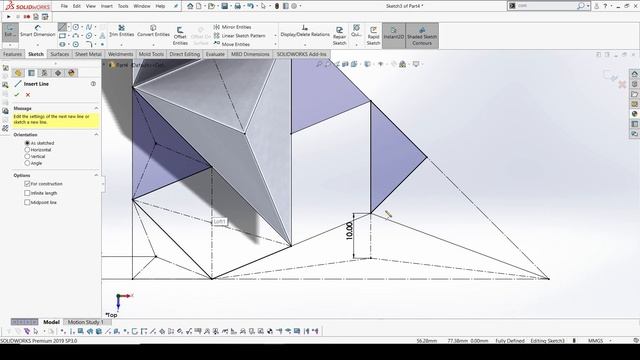Toggle Shaded Sketch Contours
Viewport: 640px width, 360px height.
coord(422,36)
